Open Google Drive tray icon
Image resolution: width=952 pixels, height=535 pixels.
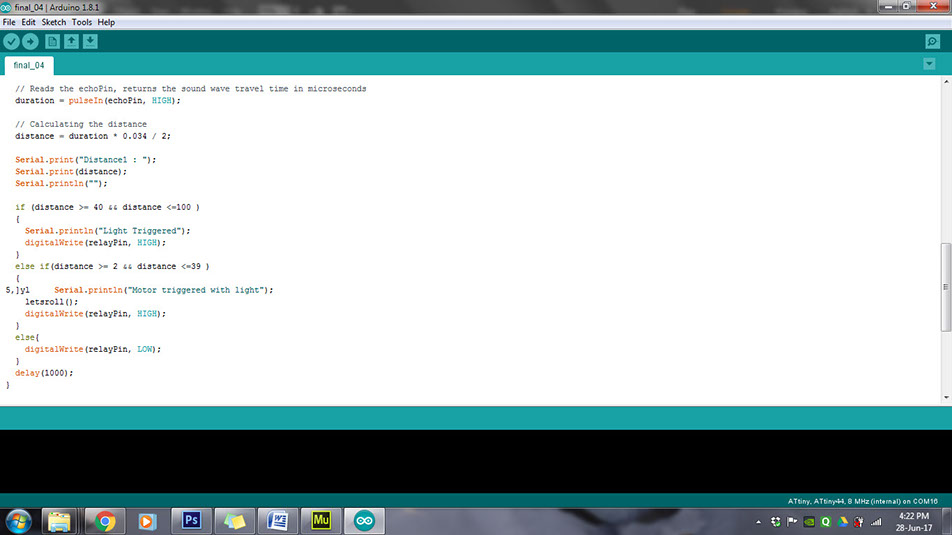[x=842, y=522]
